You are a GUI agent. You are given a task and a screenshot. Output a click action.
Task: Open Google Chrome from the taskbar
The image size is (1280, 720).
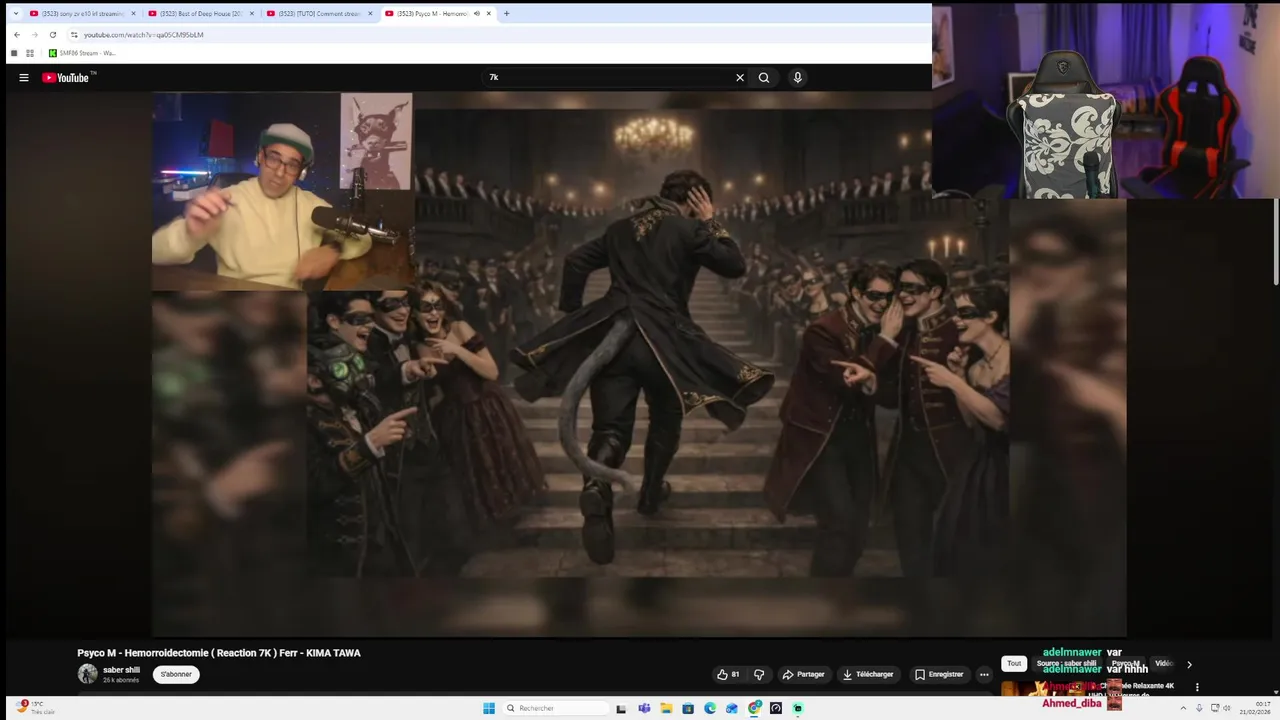point(754,708)
